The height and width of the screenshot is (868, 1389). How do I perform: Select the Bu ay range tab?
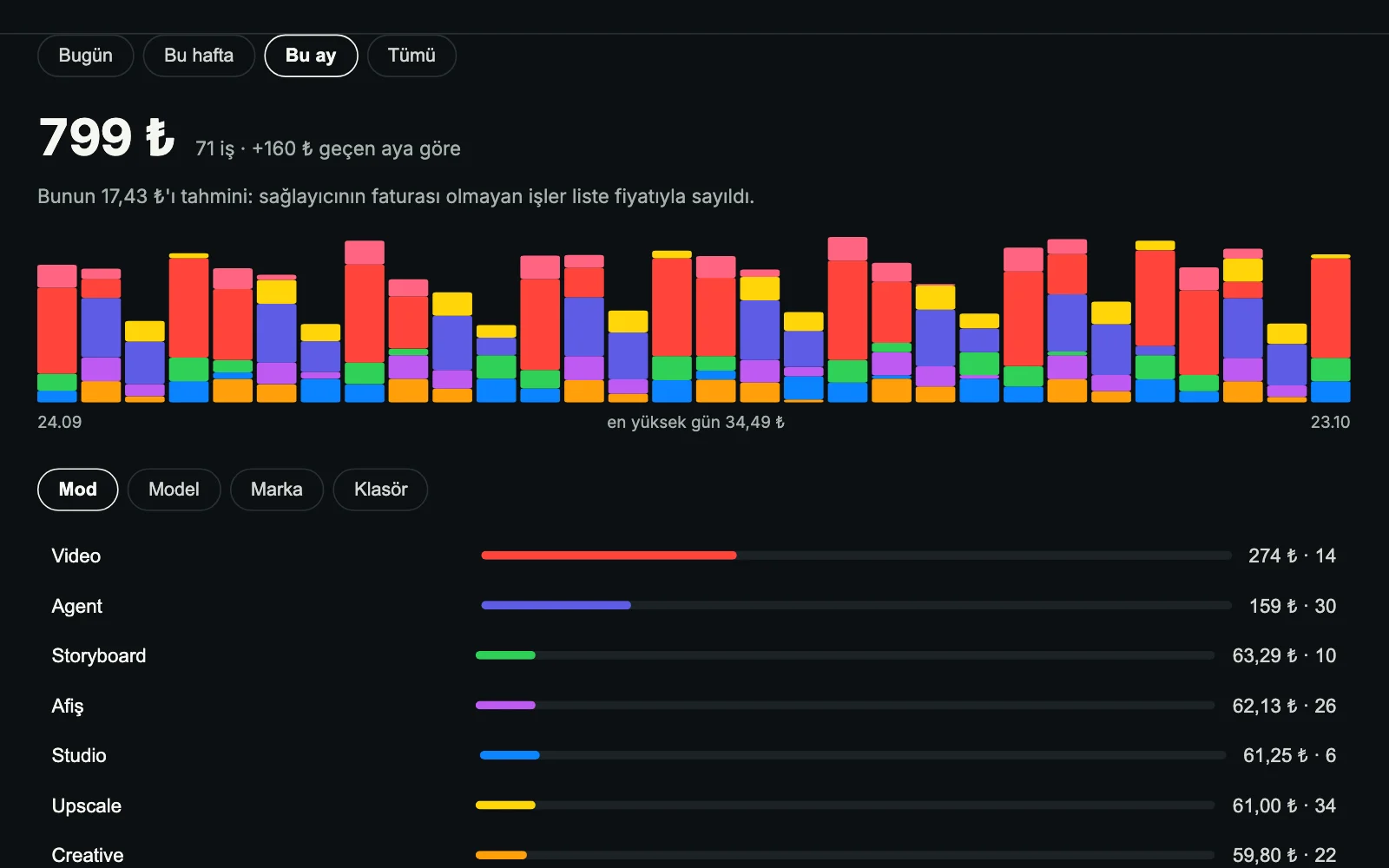click(x=311, y=56)
